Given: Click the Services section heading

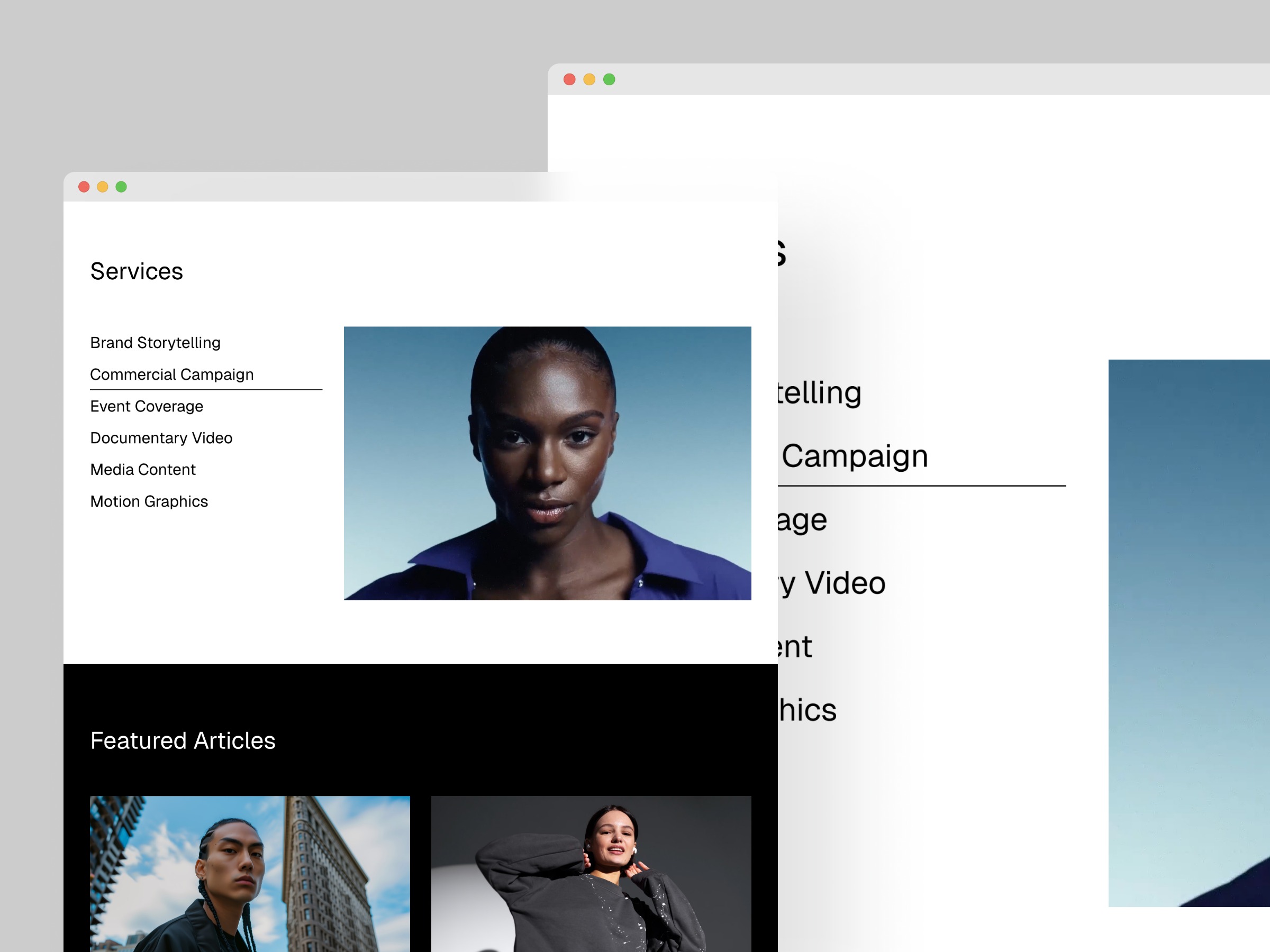Looking at the screenshot, I should (x=136, y=271).
